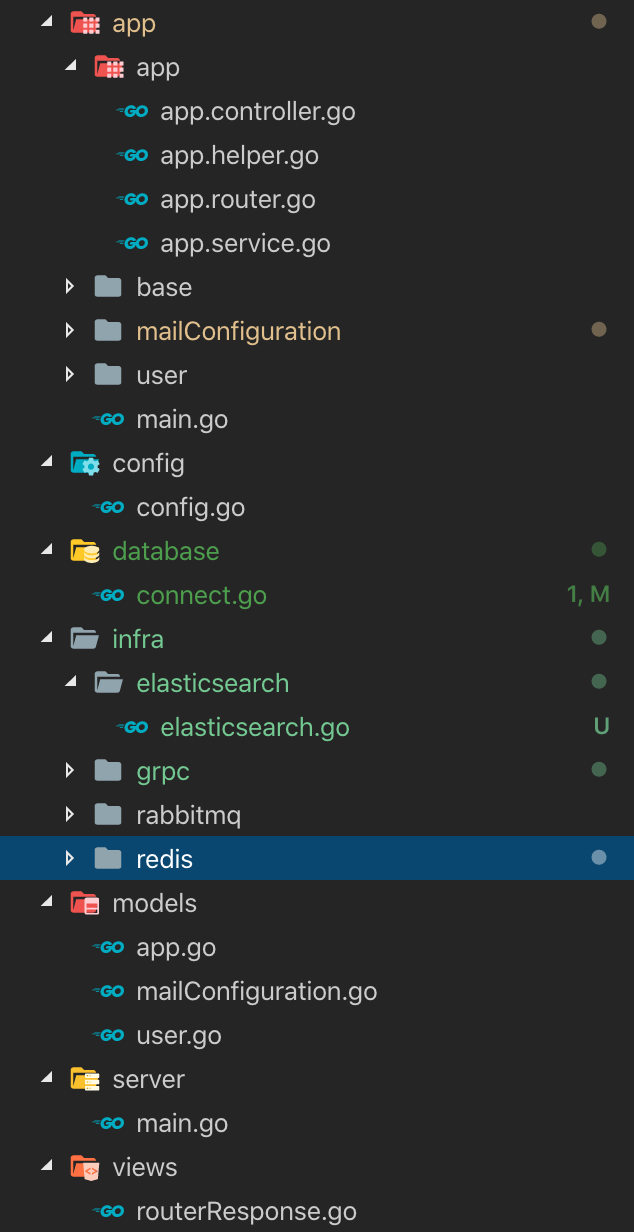Click the Go icon beside connect.go
Image resolution: width=634 pixels, height=1232 pixels.
click(x=108, y=595)
